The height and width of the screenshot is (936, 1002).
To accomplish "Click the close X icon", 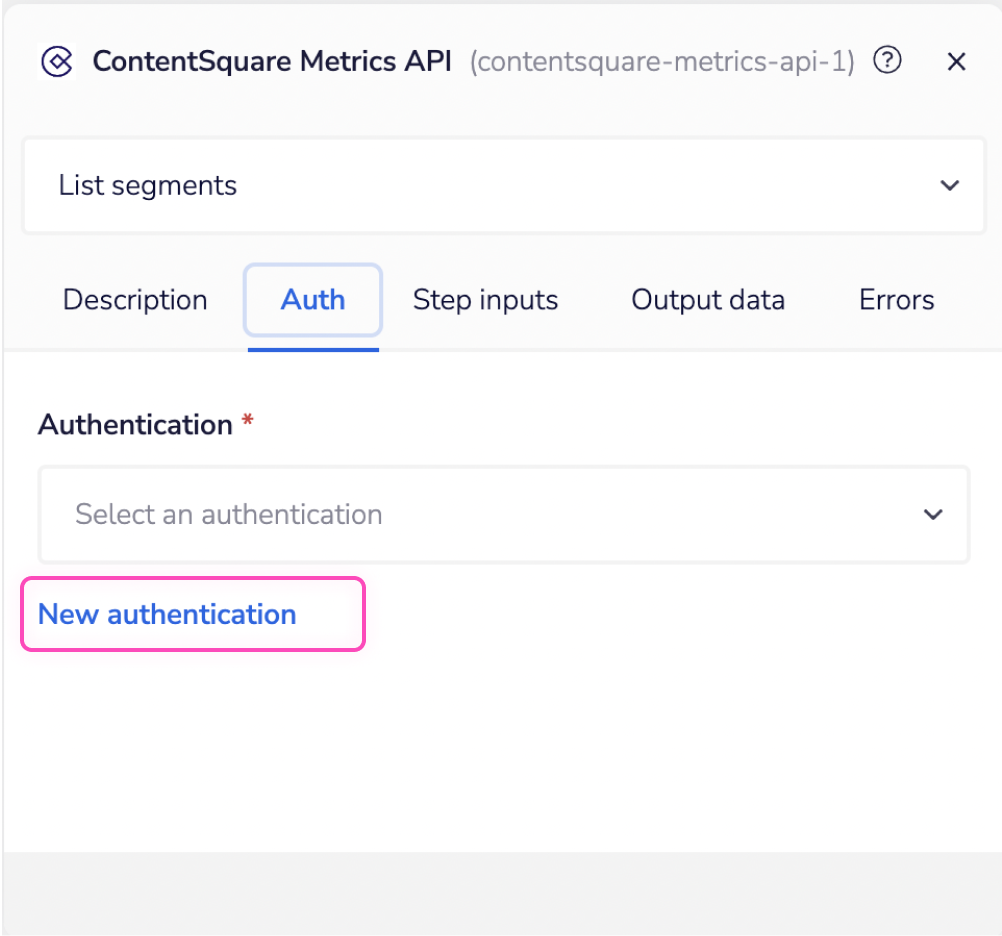I will tap(956, 61).
